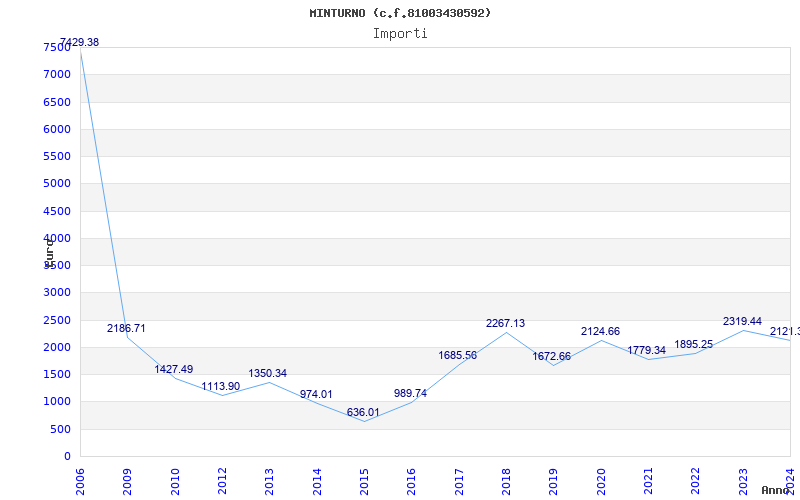Screen dimensions: 800x500
Task: Select the year 2010 axis label
Action: tap(175, 482)
